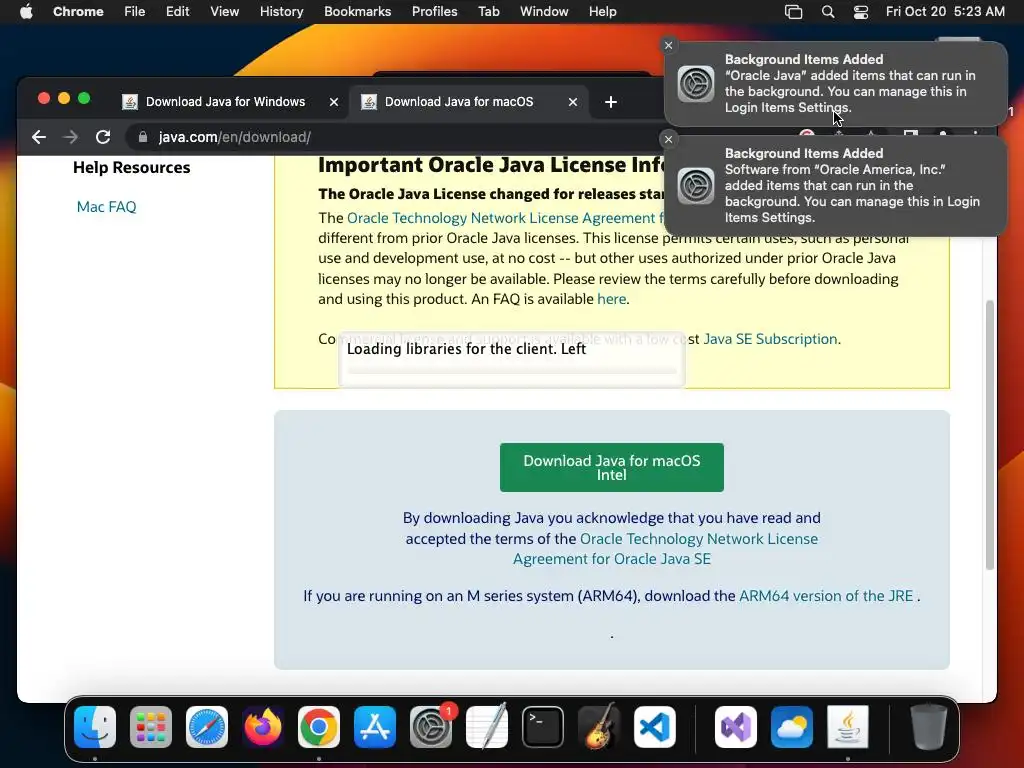Screen dimensions: 1024x768
Task: Open the Trash from the Dock
Action: click(929, 727)
